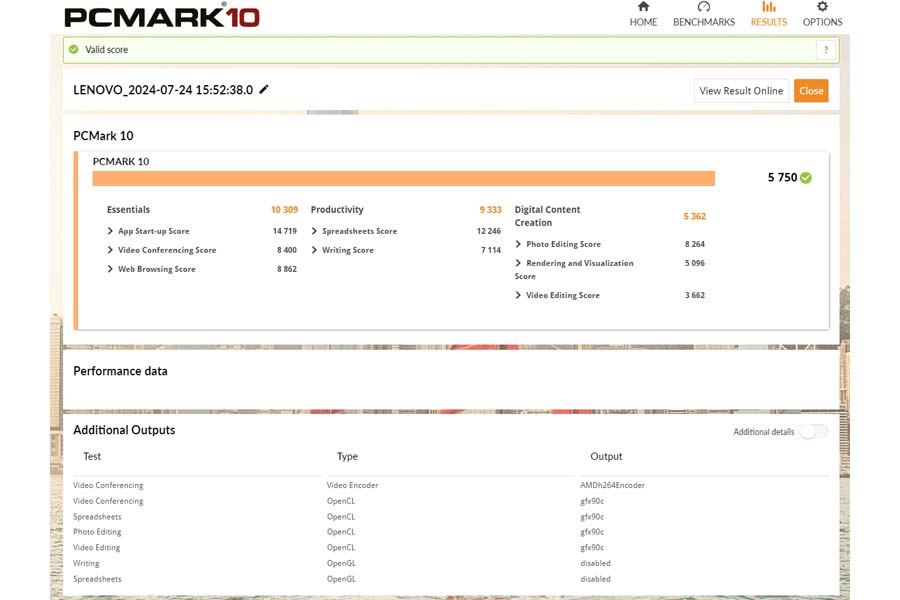The image size is (900, 600).
Task: Click the Writing test row
Action: point(86,563)
